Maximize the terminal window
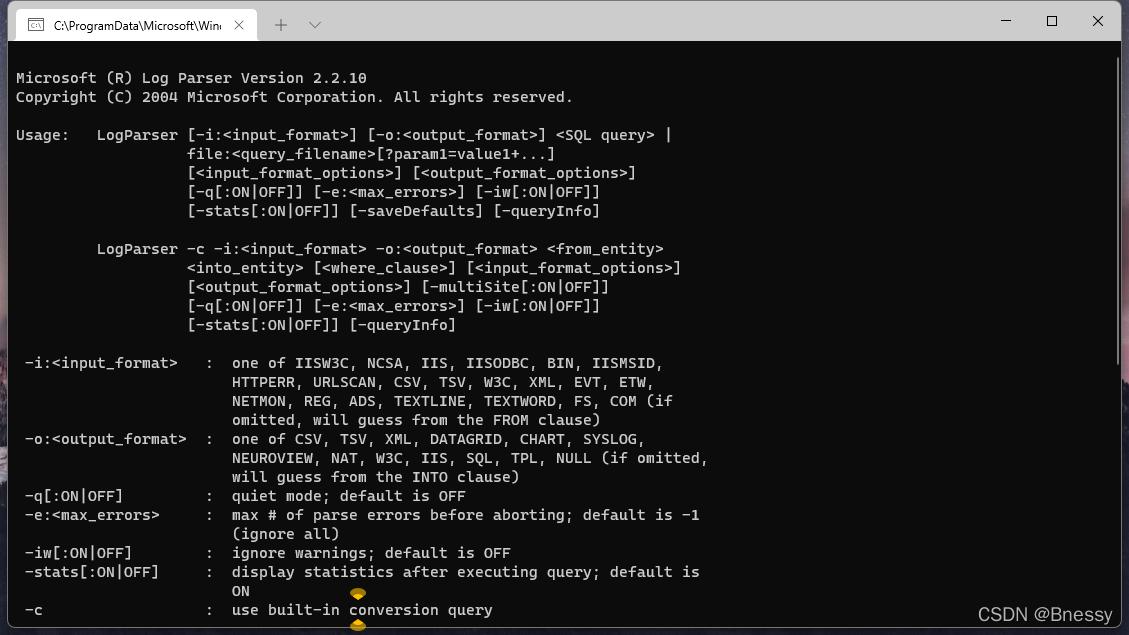The width and height of the screenshot is (1129, 635). pos(1052,21)
